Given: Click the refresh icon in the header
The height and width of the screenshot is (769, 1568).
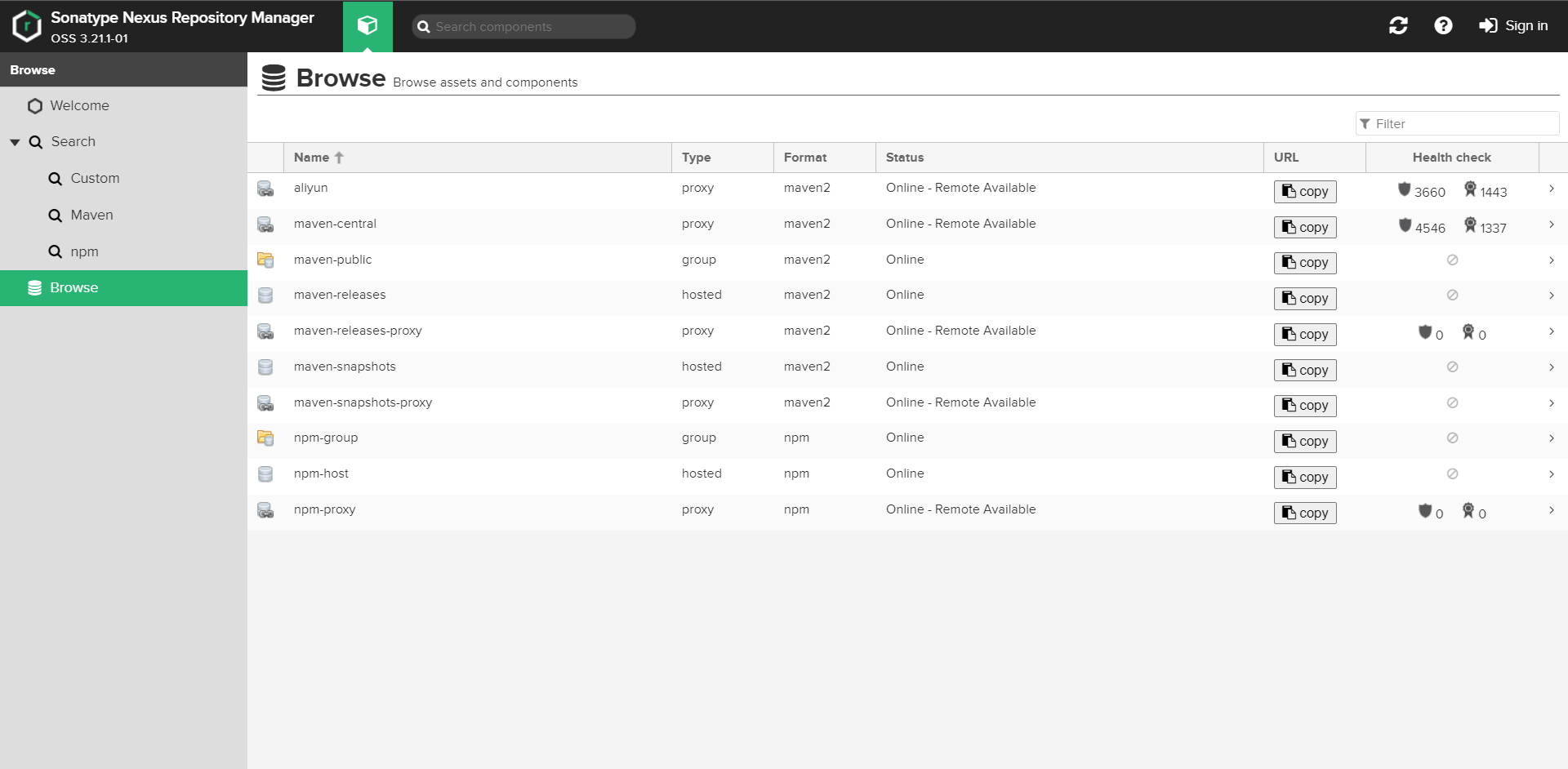Looking at the screenshot, I should (x=1398, y=26).
